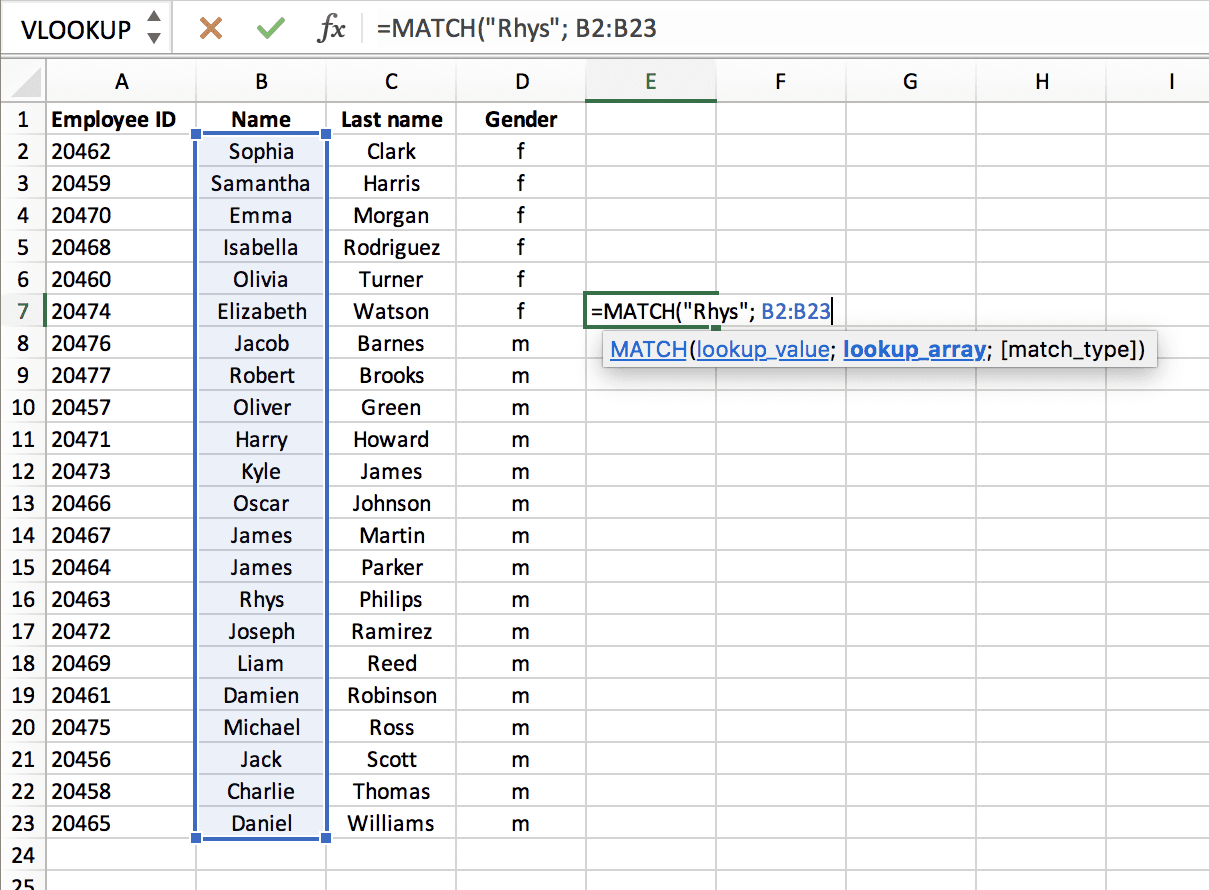
Task: Select the cell containing Daniel
Action: [261, 823]
